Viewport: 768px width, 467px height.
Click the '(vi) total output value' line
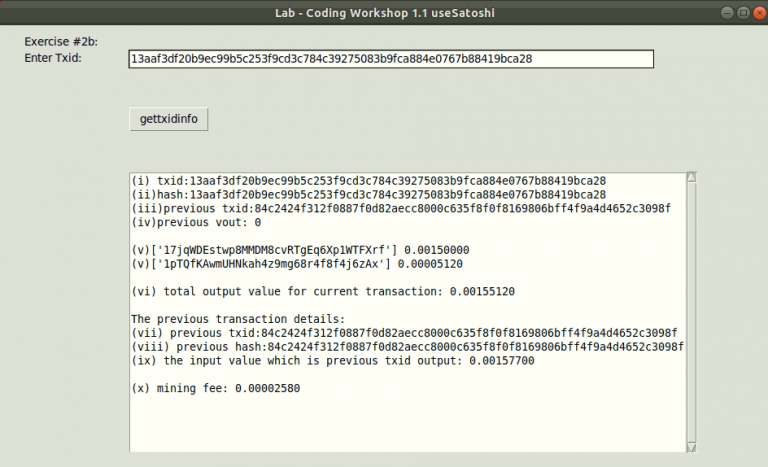[x=323, y=292]
